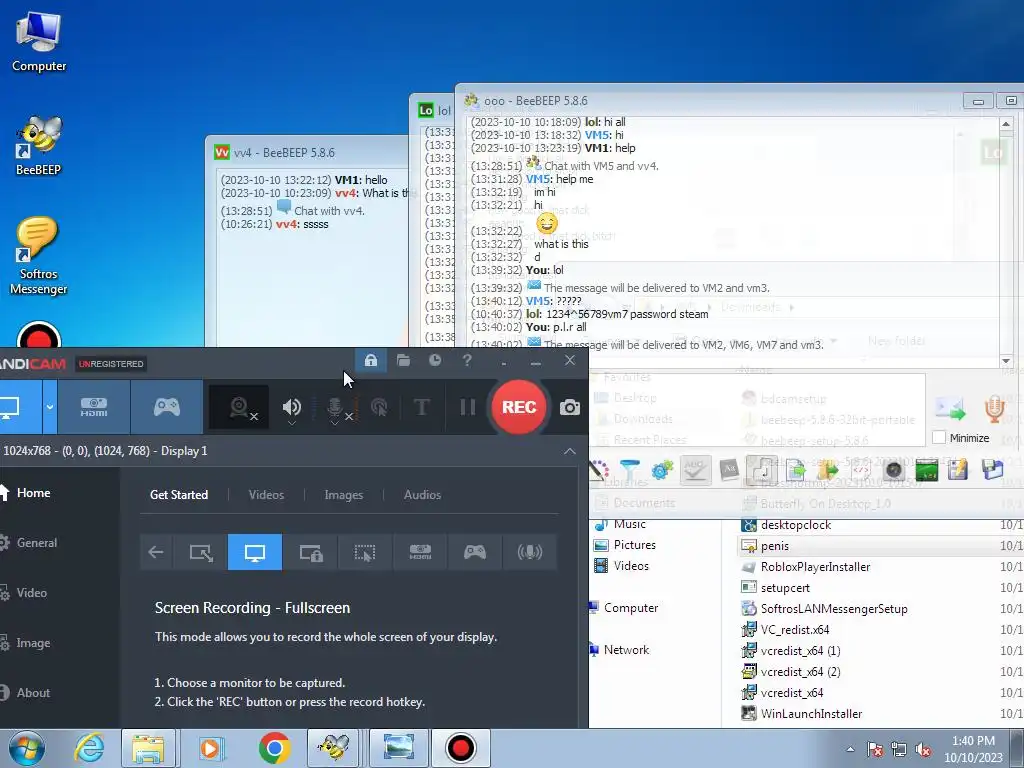Open the Windows Start menu
Viewport: 1024px width, 768px height.
26,748
